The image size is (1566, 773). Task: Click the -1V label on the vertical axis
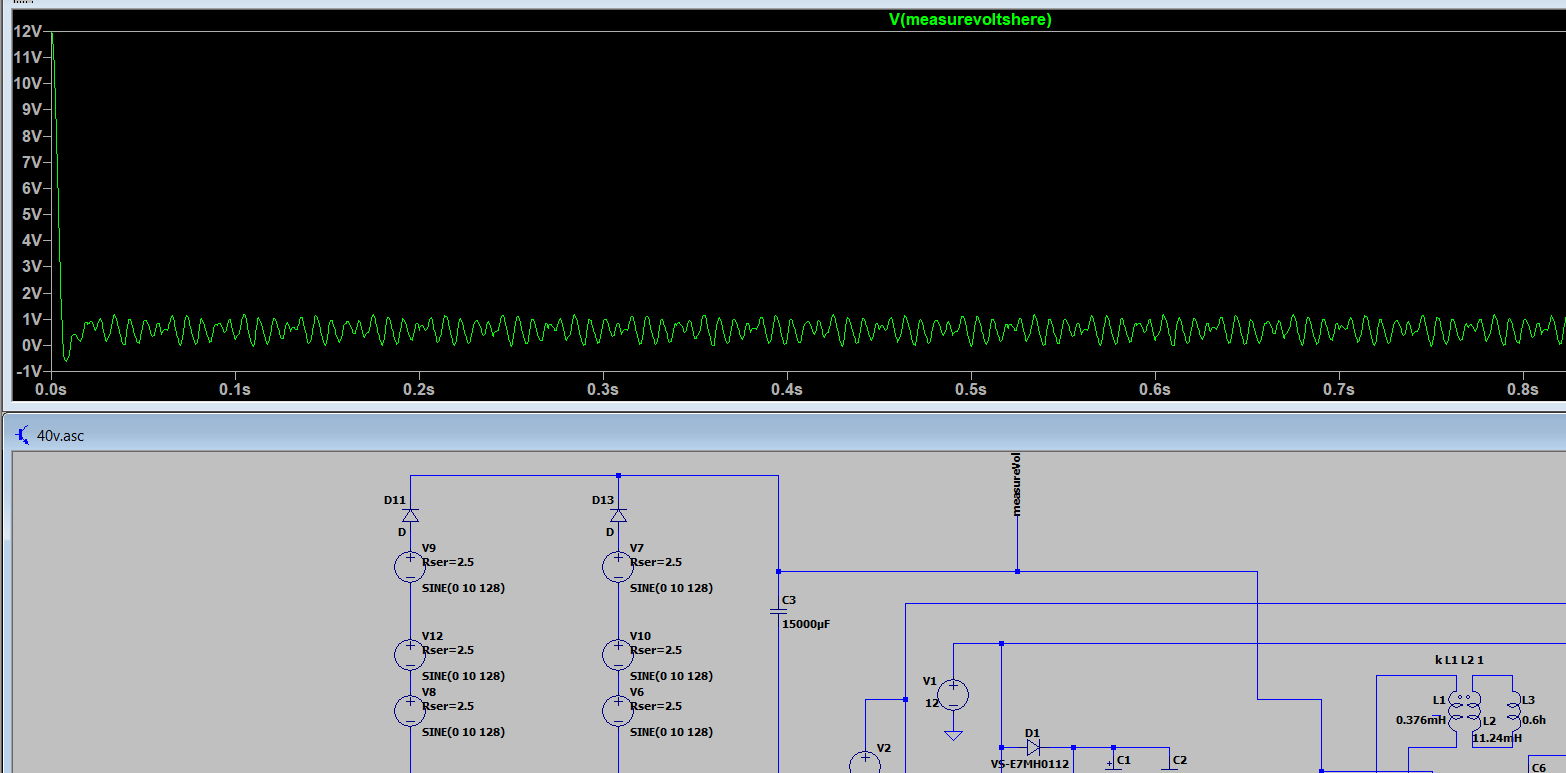pos(28,371)
